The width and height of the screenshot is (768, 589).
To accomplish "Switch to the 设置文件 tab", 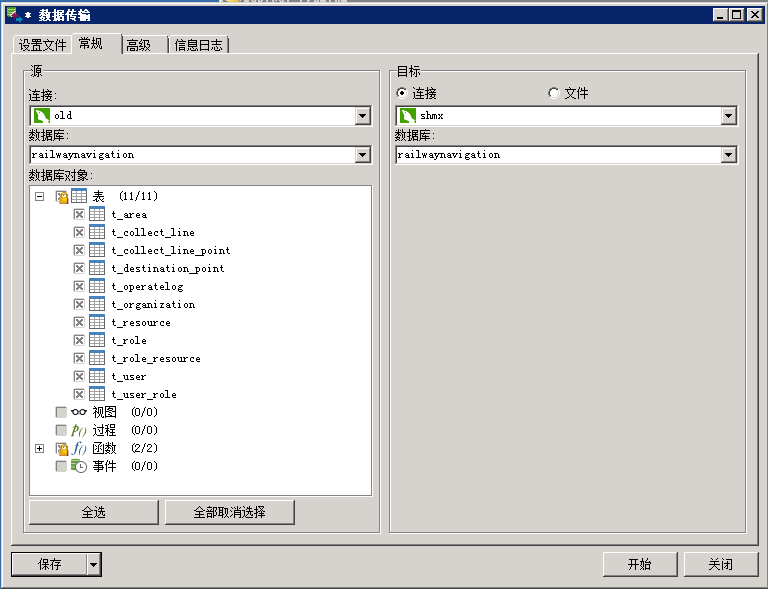I will [x=43, y=45].
